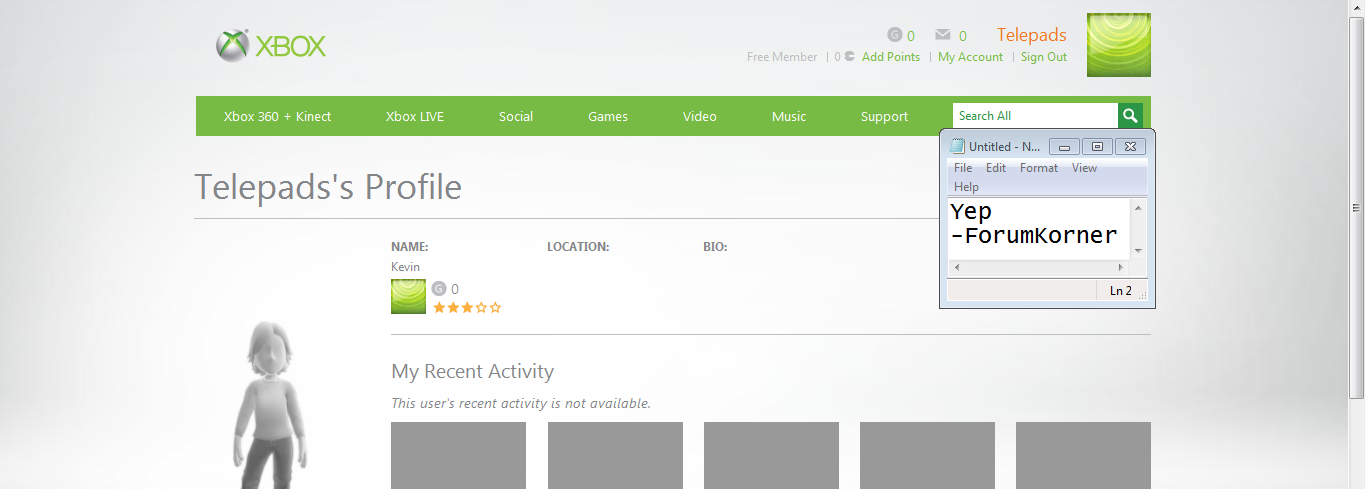Click the Notepad title bar icon
The height and width of the screenshot is (489, 1365).
tap(957, 147)
